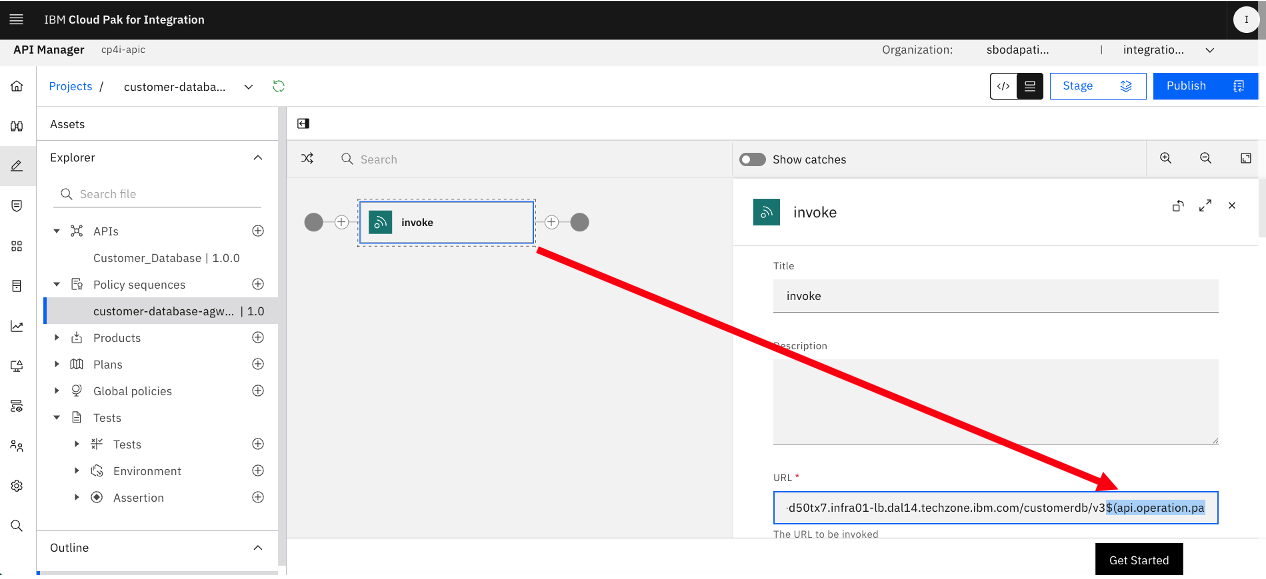Expand the Assertion tree node
The width and height of the screenshot is (1266, 579).
point(77,497)
